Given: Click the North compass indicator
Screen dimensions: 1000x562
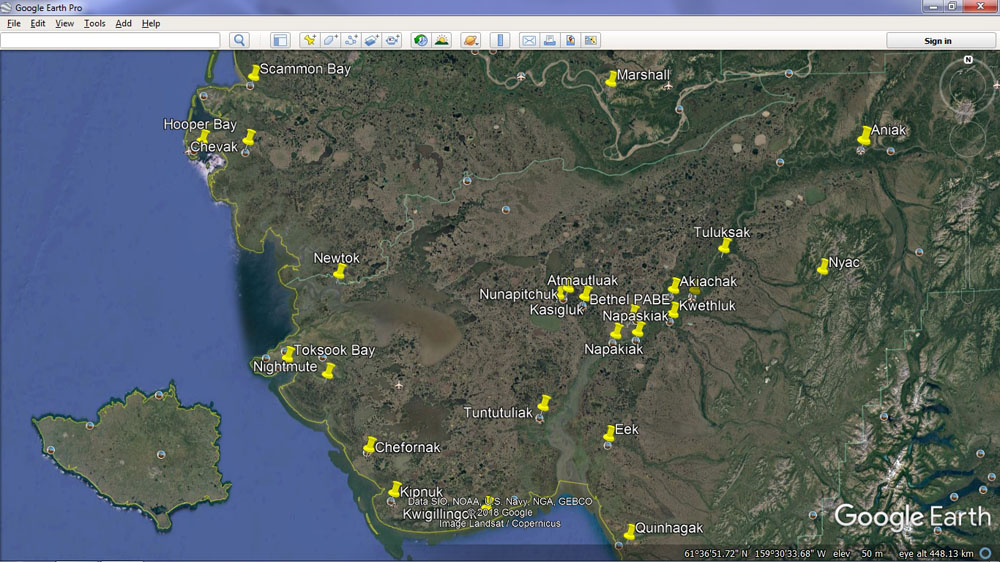Looking at the screenshot, I should (968, 59).
